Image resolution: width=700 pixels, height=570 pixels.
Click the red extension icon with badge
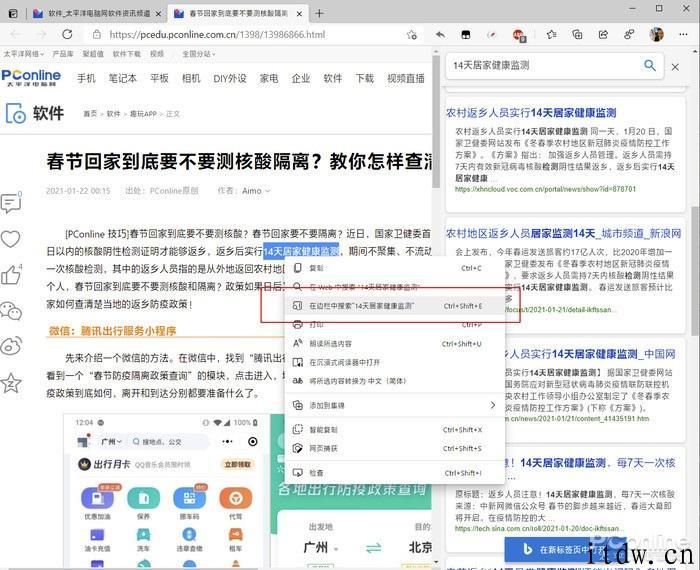(x=519, y=35)
